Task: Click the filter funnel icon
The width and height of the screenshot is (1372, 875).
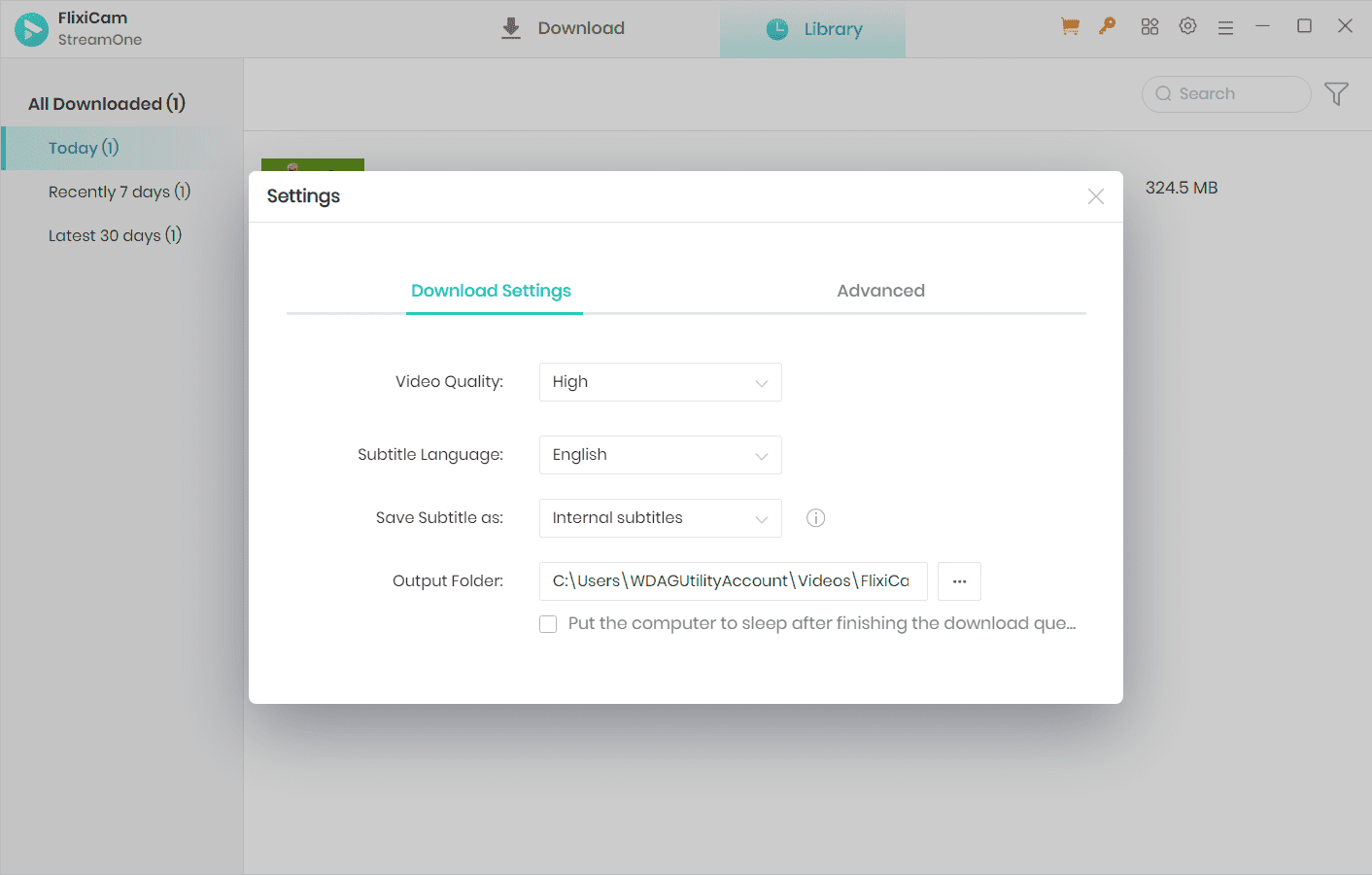Action: 1336,93
